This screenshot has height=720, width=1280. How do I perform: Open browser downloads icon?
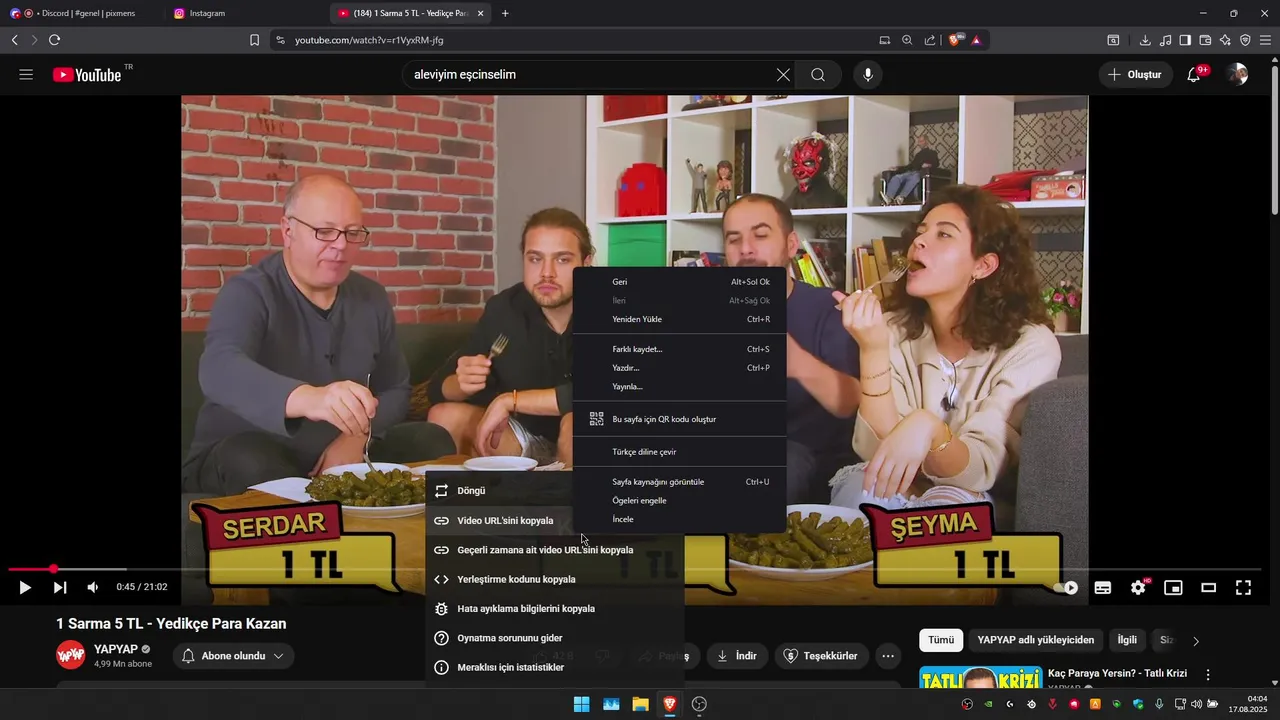[1145, 40]
